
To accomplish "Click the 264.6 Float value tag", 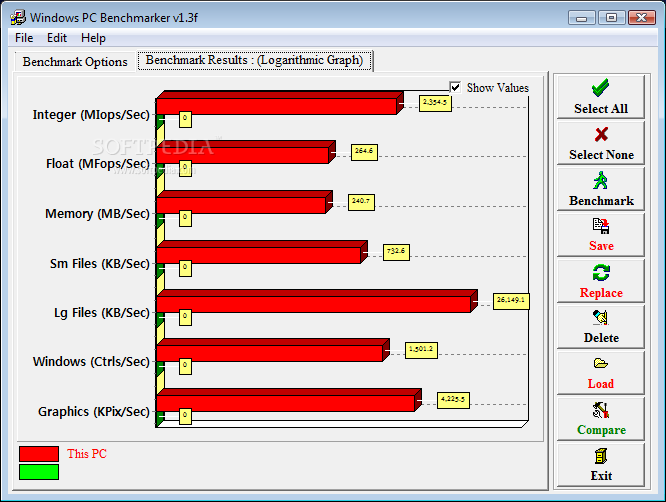I will [x=364, y=152].
